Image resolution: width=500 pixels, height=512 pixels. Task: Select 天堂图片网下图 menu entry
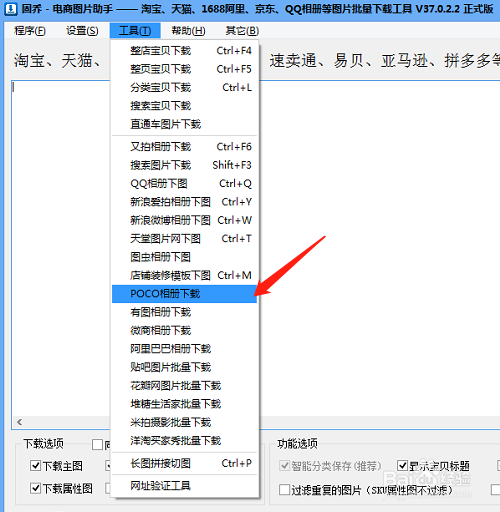(184, 238)
